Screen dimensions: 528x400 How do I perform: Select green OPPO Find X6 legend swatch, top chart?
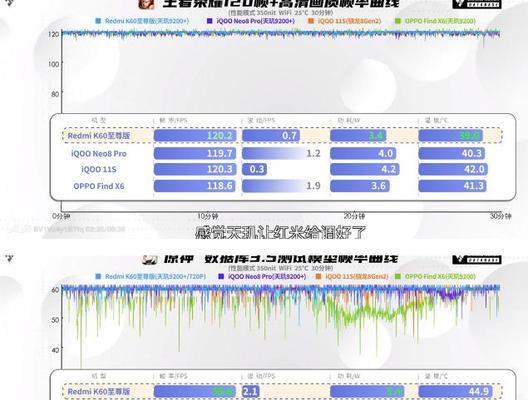coord(398,21)
